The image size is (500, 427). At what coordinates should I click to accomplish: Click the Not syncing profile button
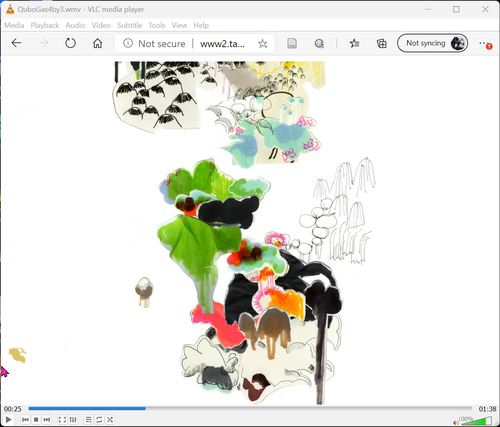point(432,43)
